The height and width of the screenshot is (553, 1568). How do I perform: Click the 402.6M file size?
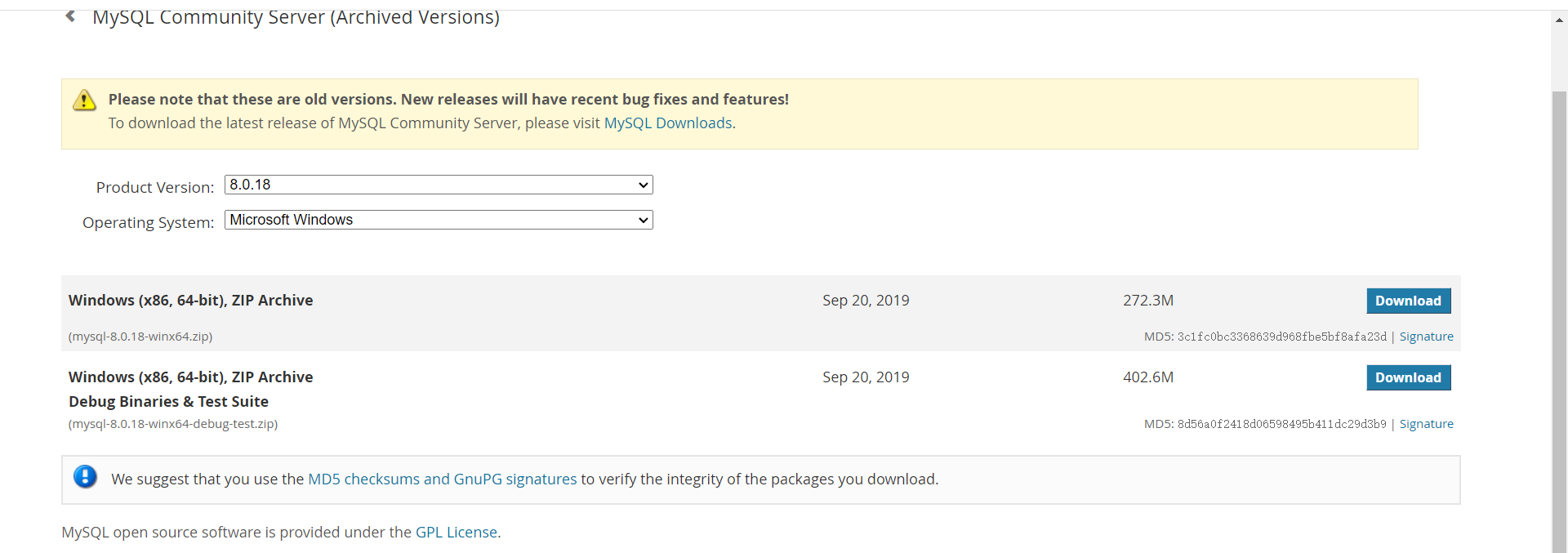1148,377
